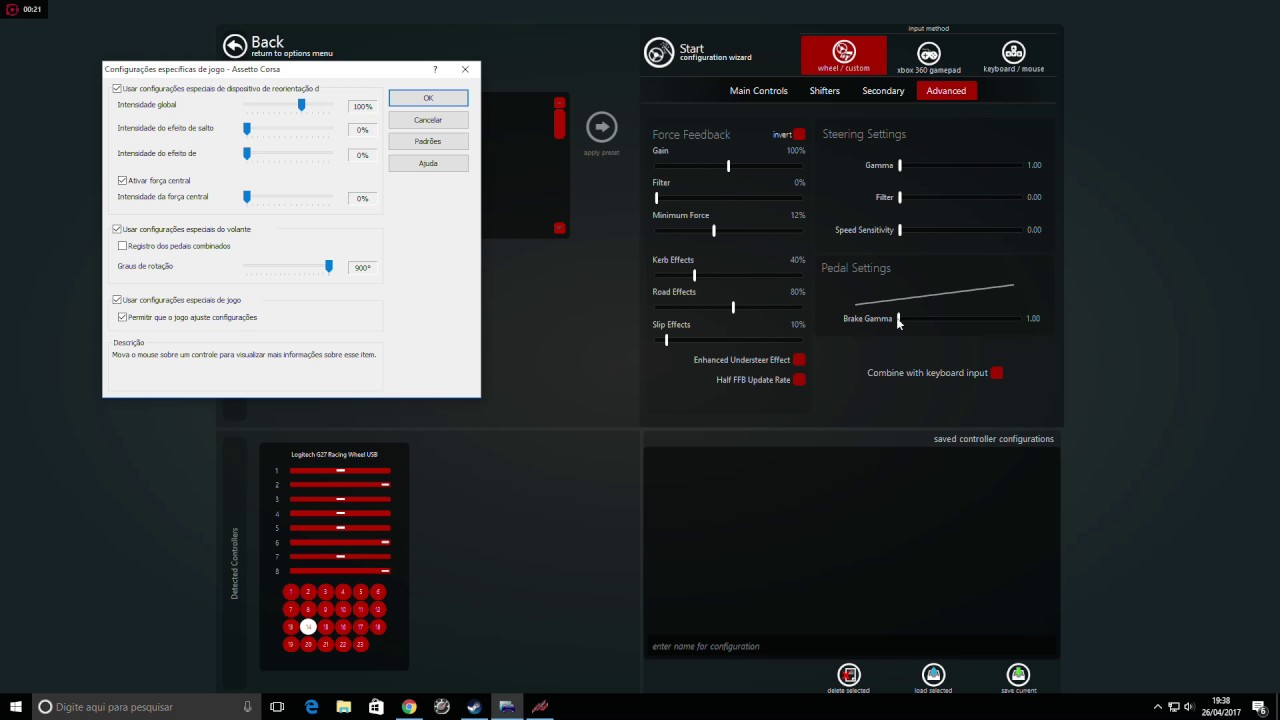Enable Registro dos pedais combinados checkbox
This screenshot has height=720, width=1280.
[x=123, y=246]
